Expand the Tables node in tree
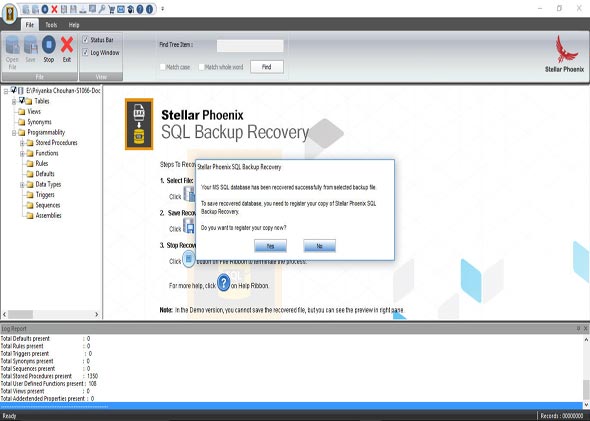 coord(14,102)
